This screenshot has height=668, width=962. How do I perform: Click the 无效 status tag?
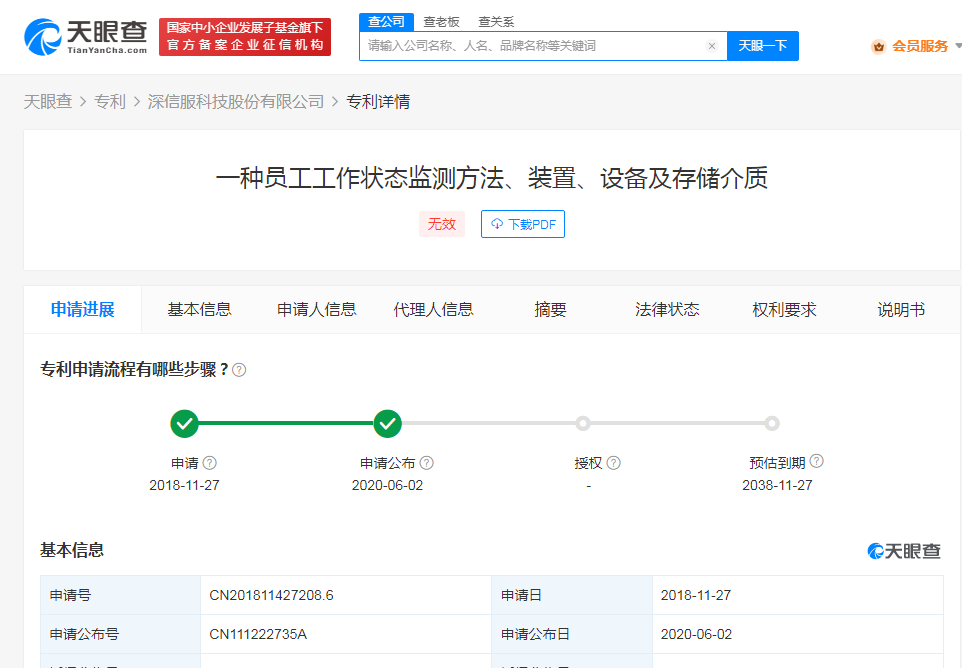[x=441, y=224]
